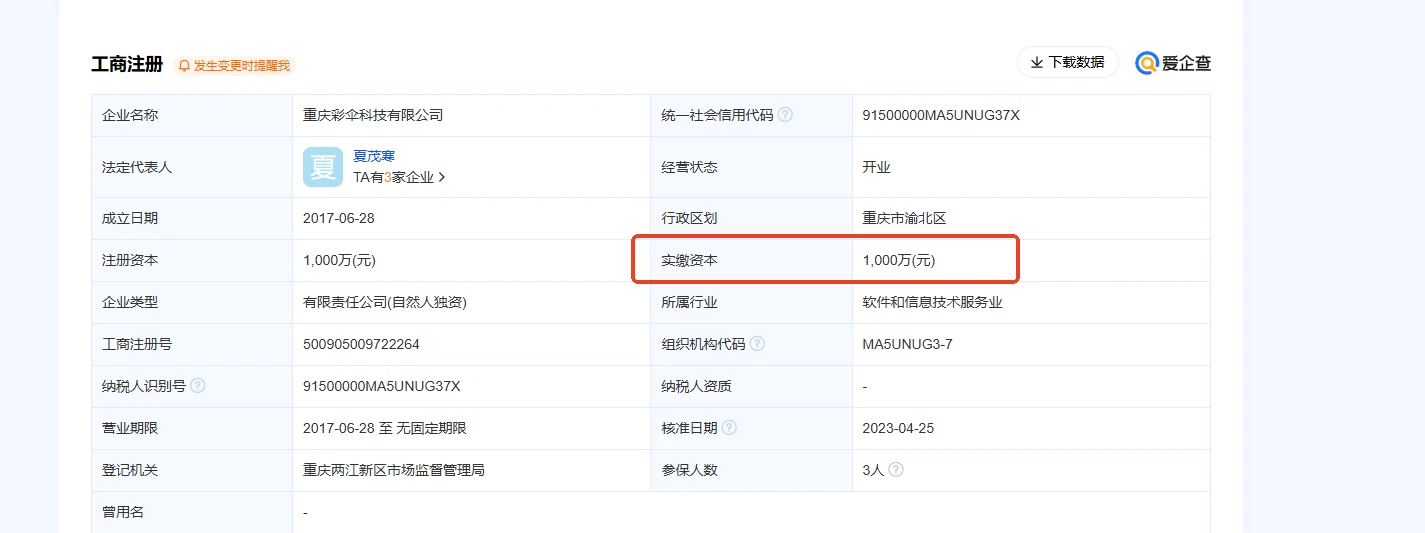The image size is (1425, 533).
Task: Click help icon beside 统一社会信用代码
Action: click(x=785, y=115)
